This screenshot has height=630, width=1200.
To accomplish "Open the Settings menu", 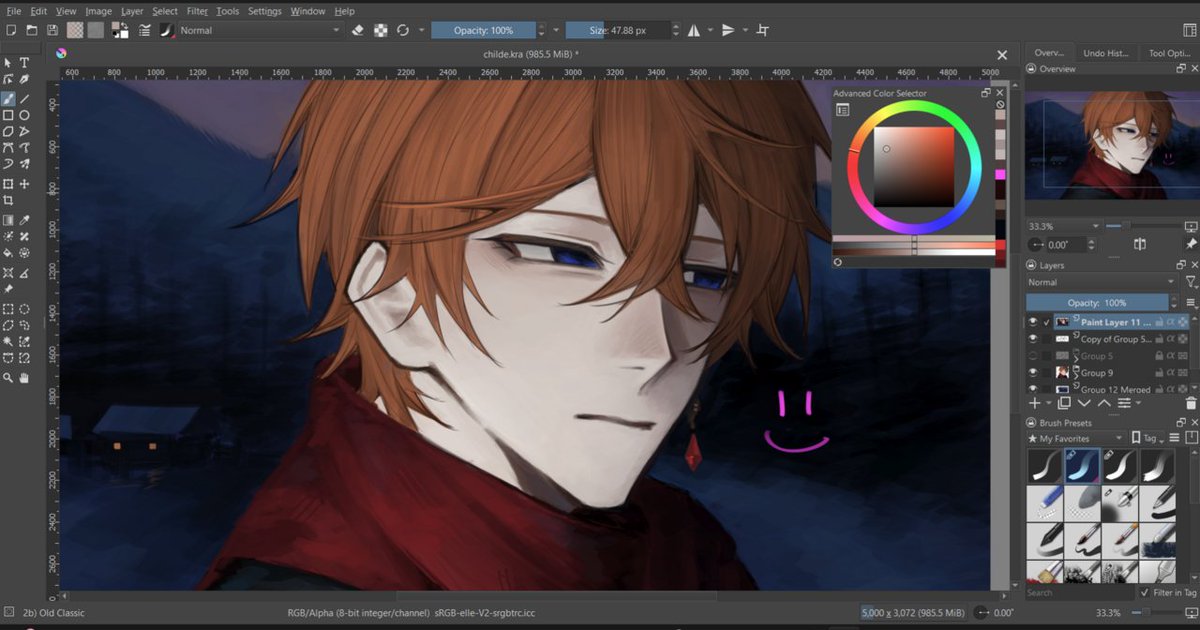I will tap(264, 11).
